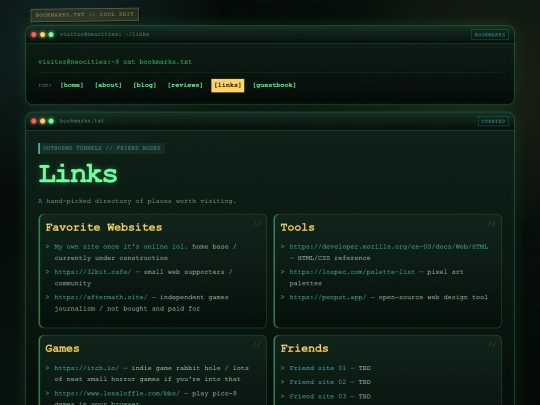Screen dimensions: 540x405
Task: Click the // mark in Favorite Websites card
Action: coord(257,224)
